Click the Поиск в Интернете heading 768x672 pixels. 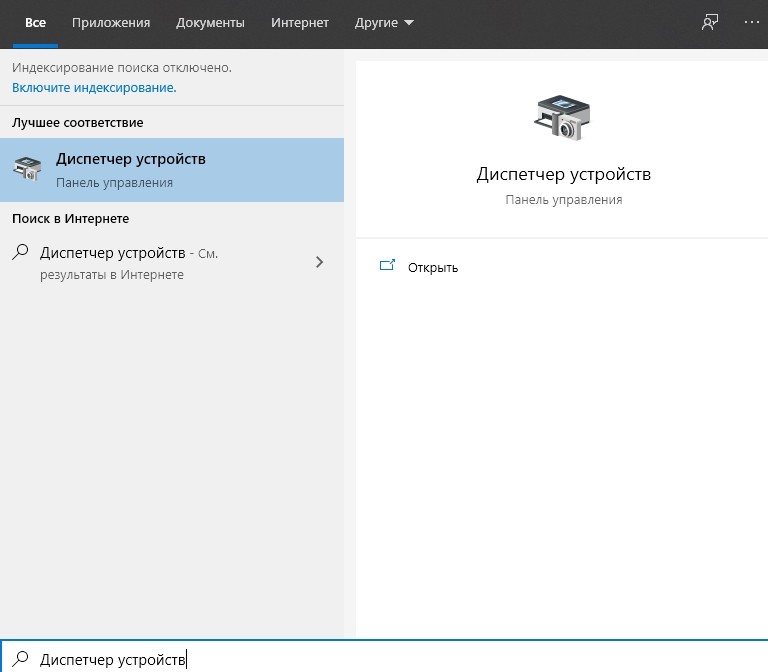click(71, 218)
